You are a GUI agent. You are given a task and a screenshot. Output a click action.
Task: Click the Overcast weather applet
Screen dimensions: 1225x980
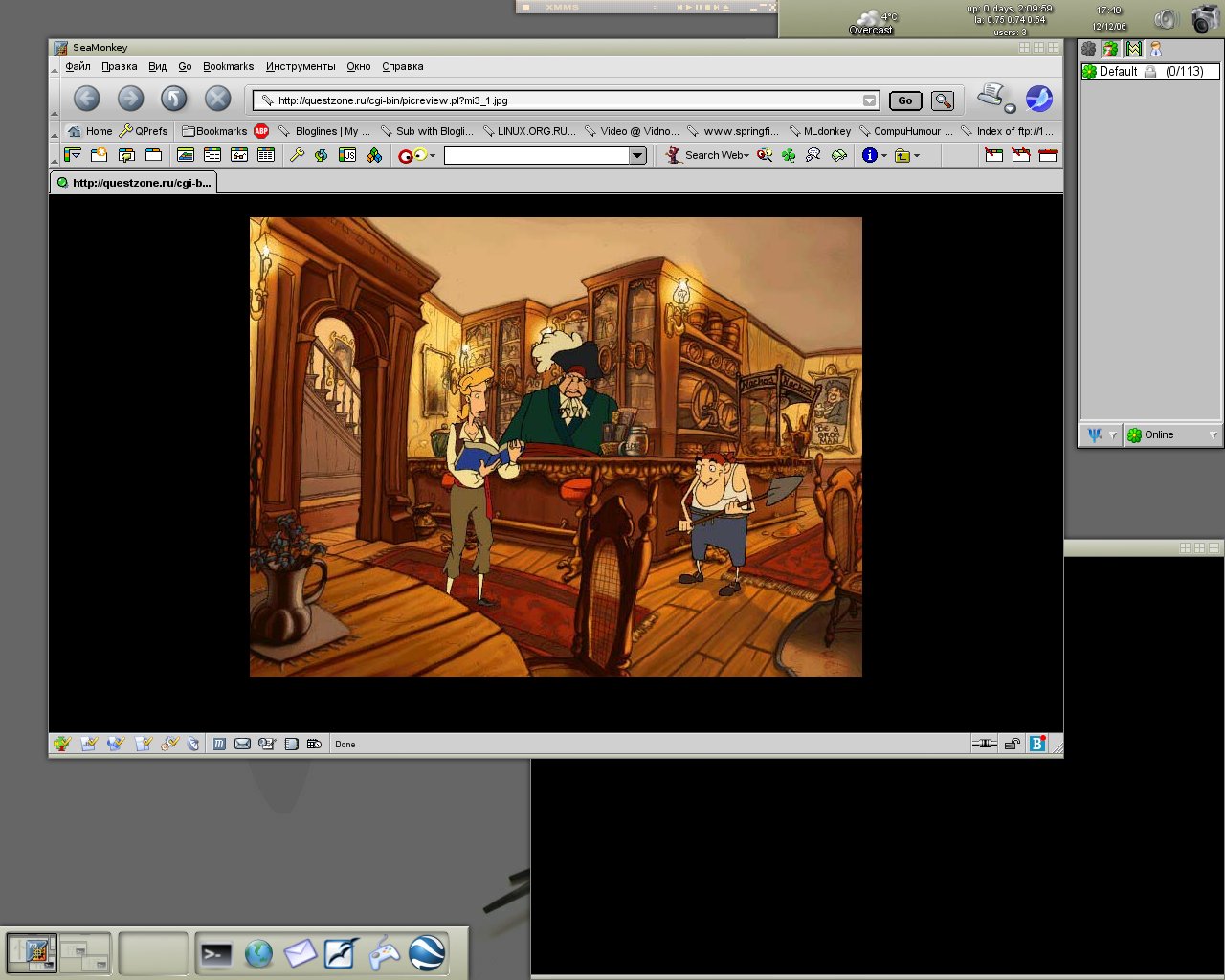pos(872,21)
